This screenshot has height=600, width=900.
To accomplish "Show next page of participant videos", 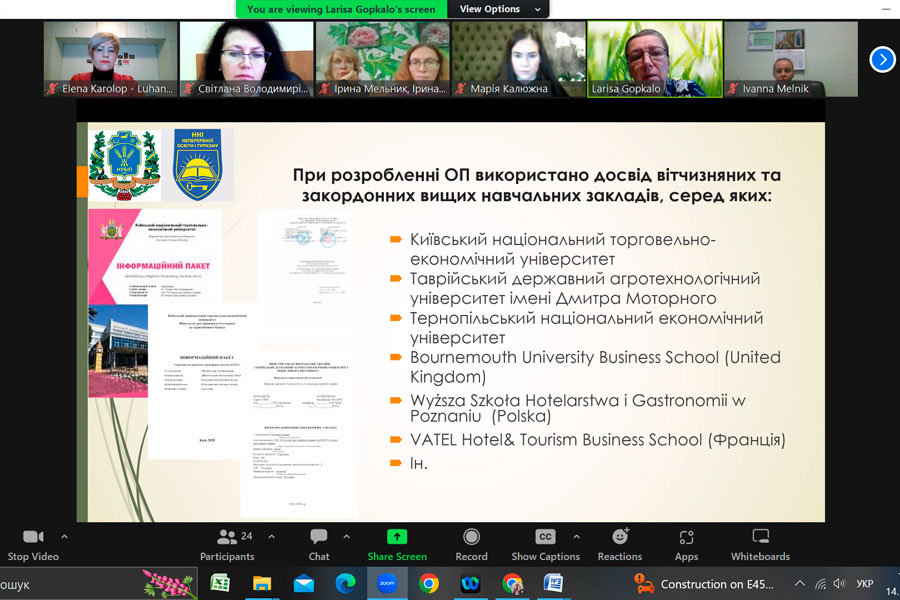I will pos(882,60).
